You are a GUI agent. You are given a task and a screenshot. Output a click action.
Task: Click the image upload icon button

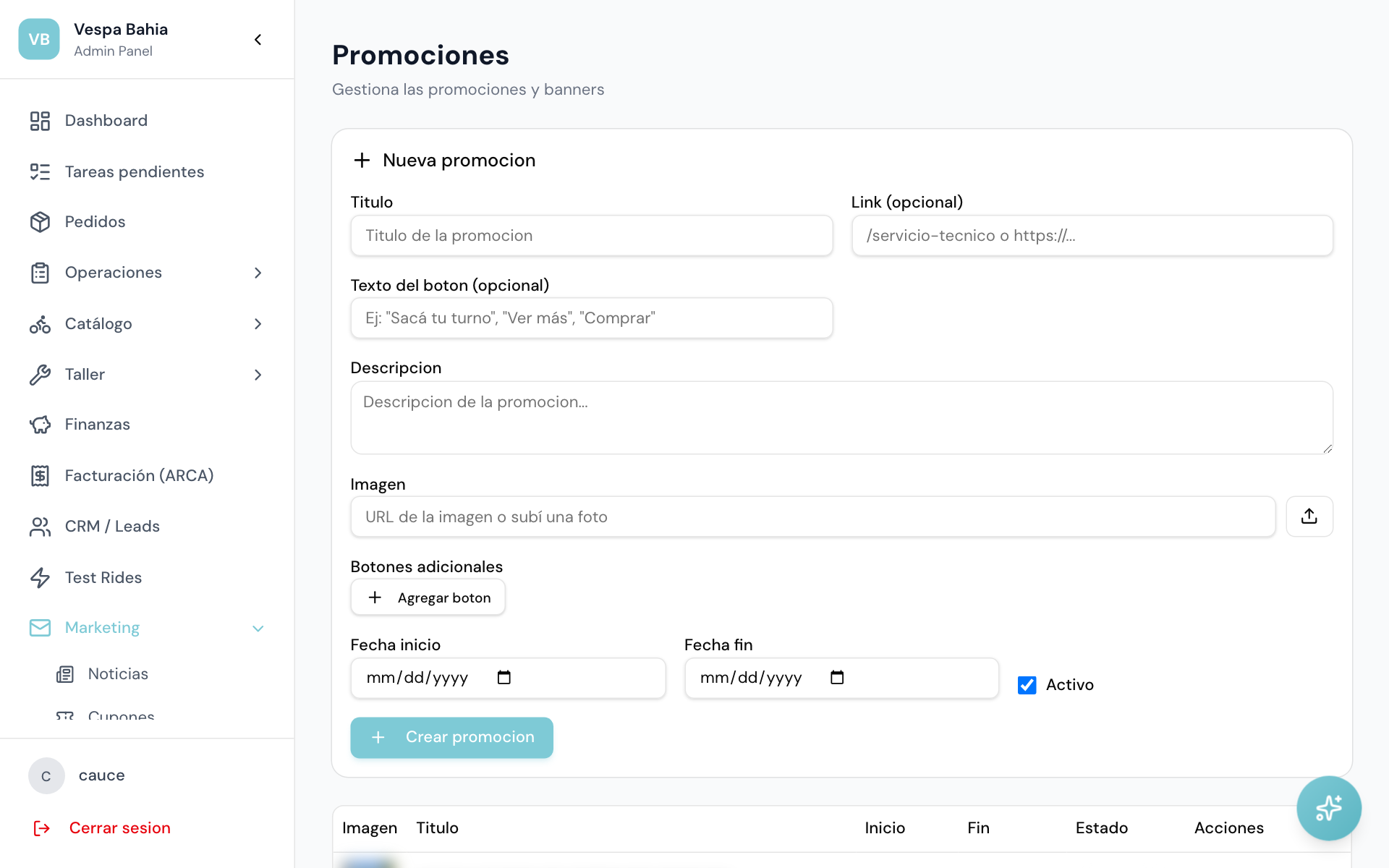coord(1309,516)
